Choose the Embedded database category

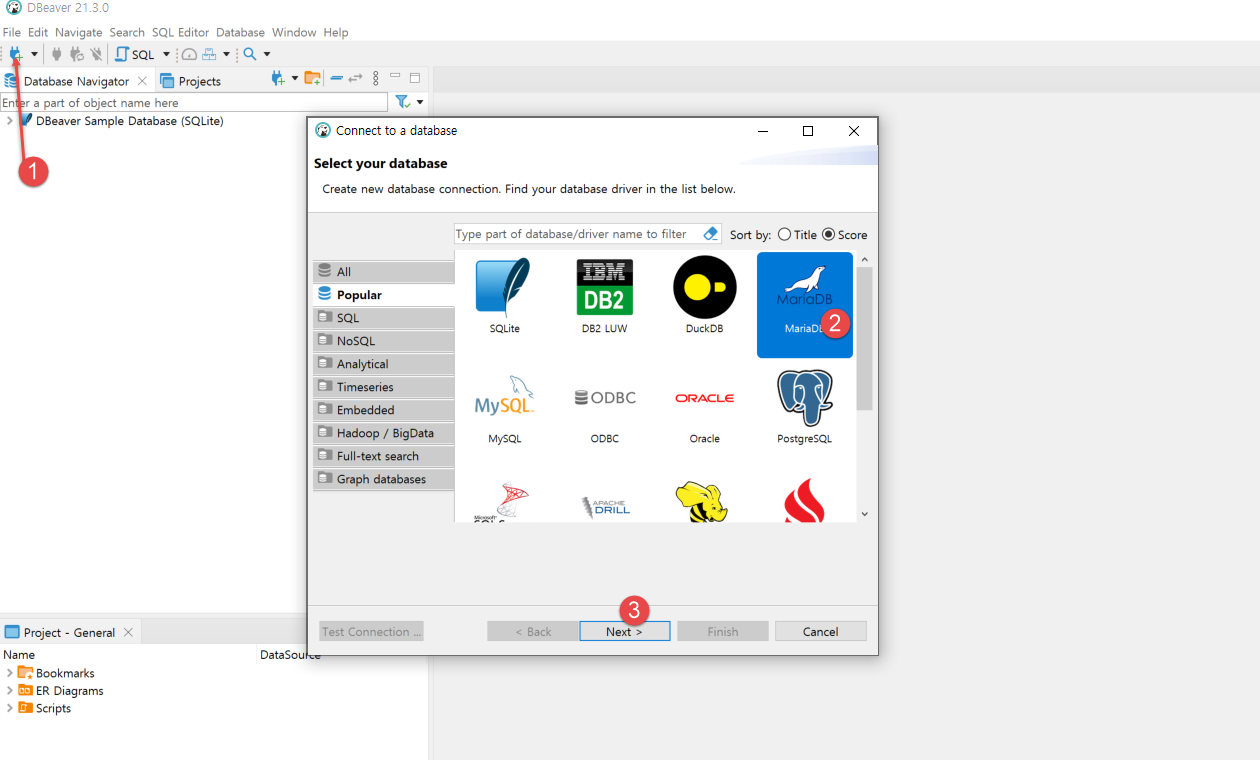(x=384, y=410)
